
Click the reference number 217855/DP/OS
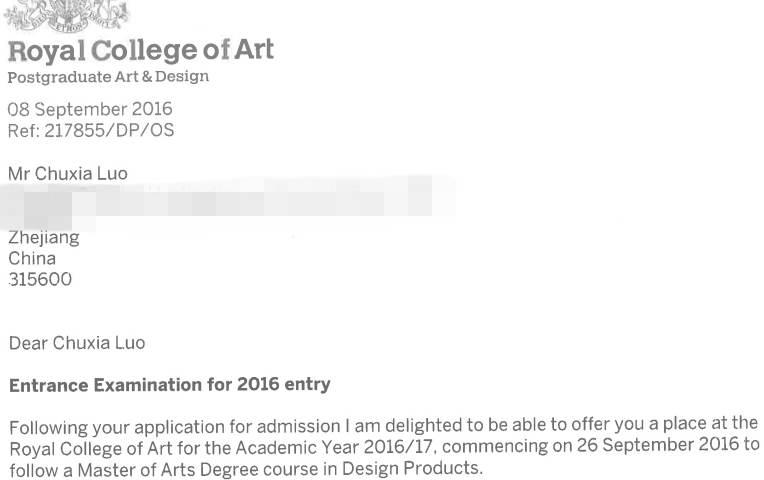coord(109,131)
